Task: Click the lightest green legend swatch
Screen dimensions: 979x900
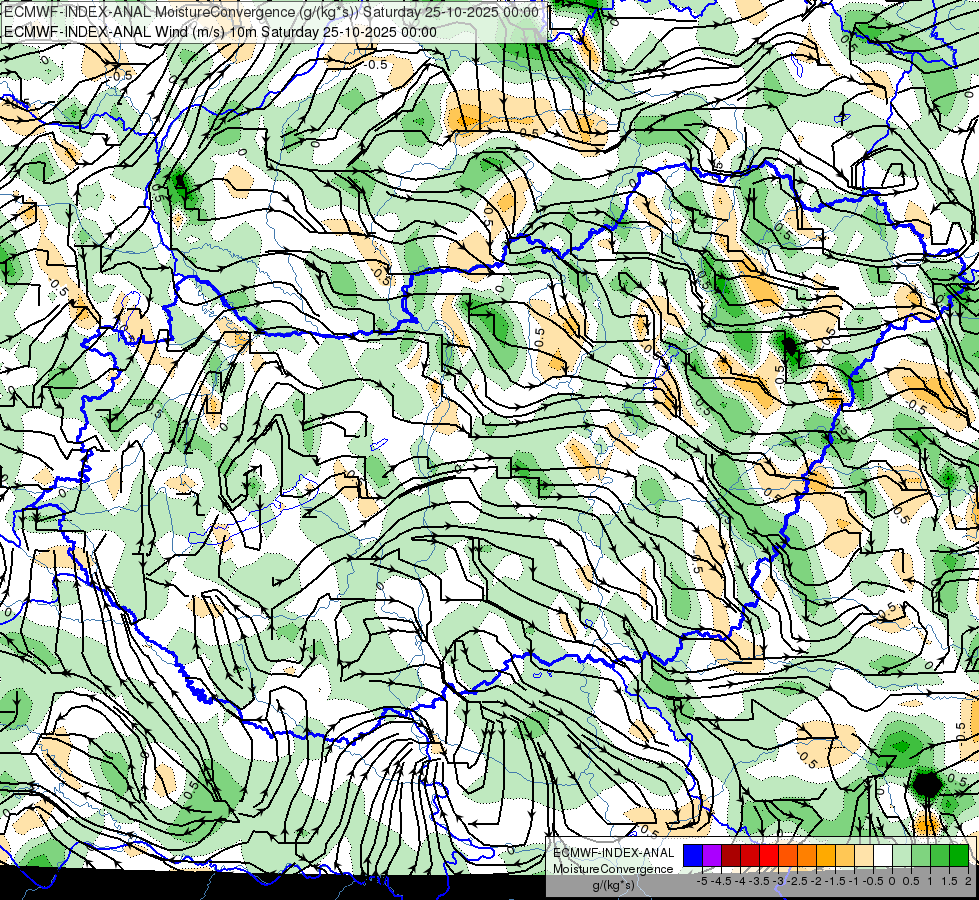Action: pos(902,856)
